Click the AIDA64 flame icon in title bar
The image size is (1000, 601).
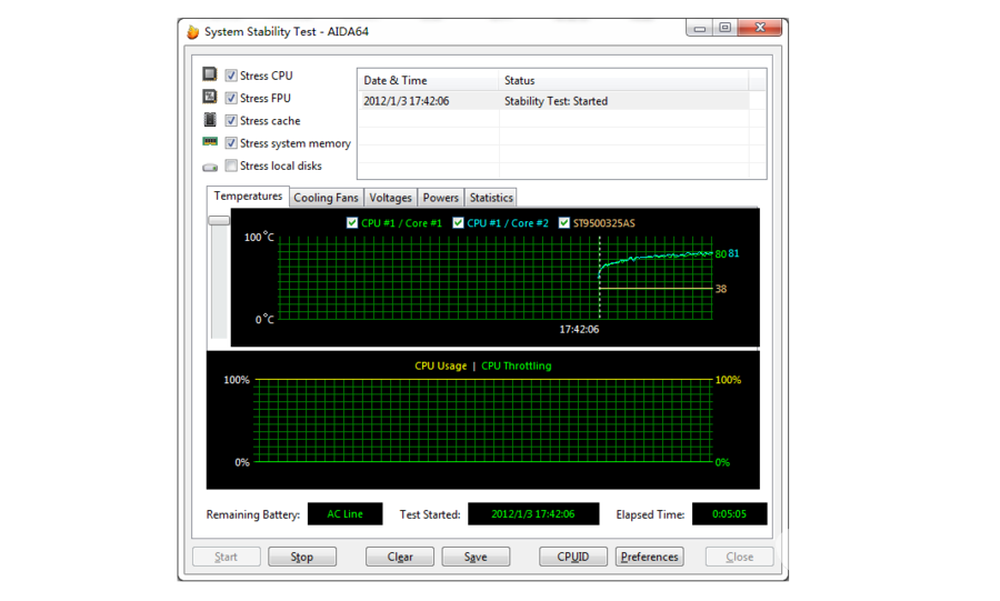[x=193, y=31]
